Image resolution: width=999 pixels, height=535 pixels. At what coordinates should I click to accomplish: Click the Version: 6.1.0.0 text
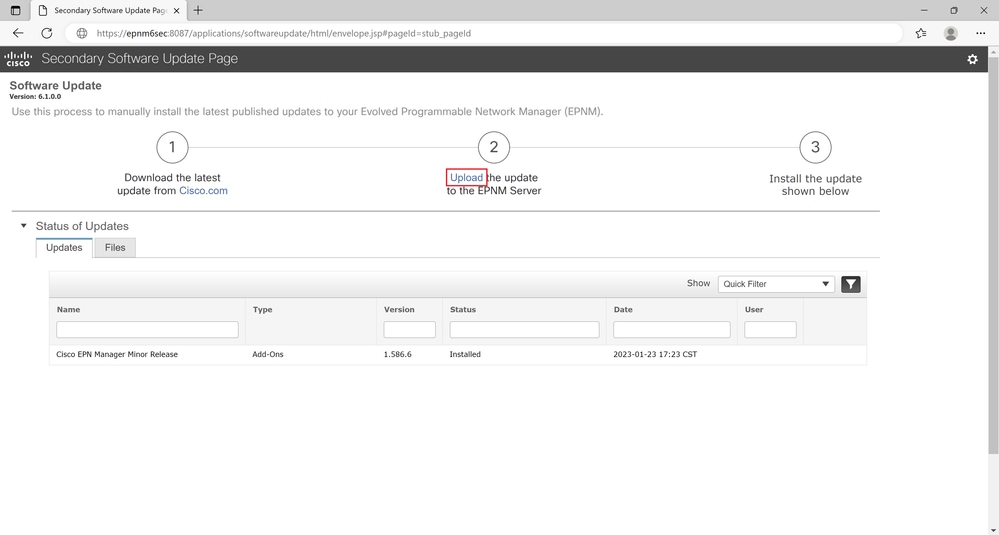pos(35,97)
